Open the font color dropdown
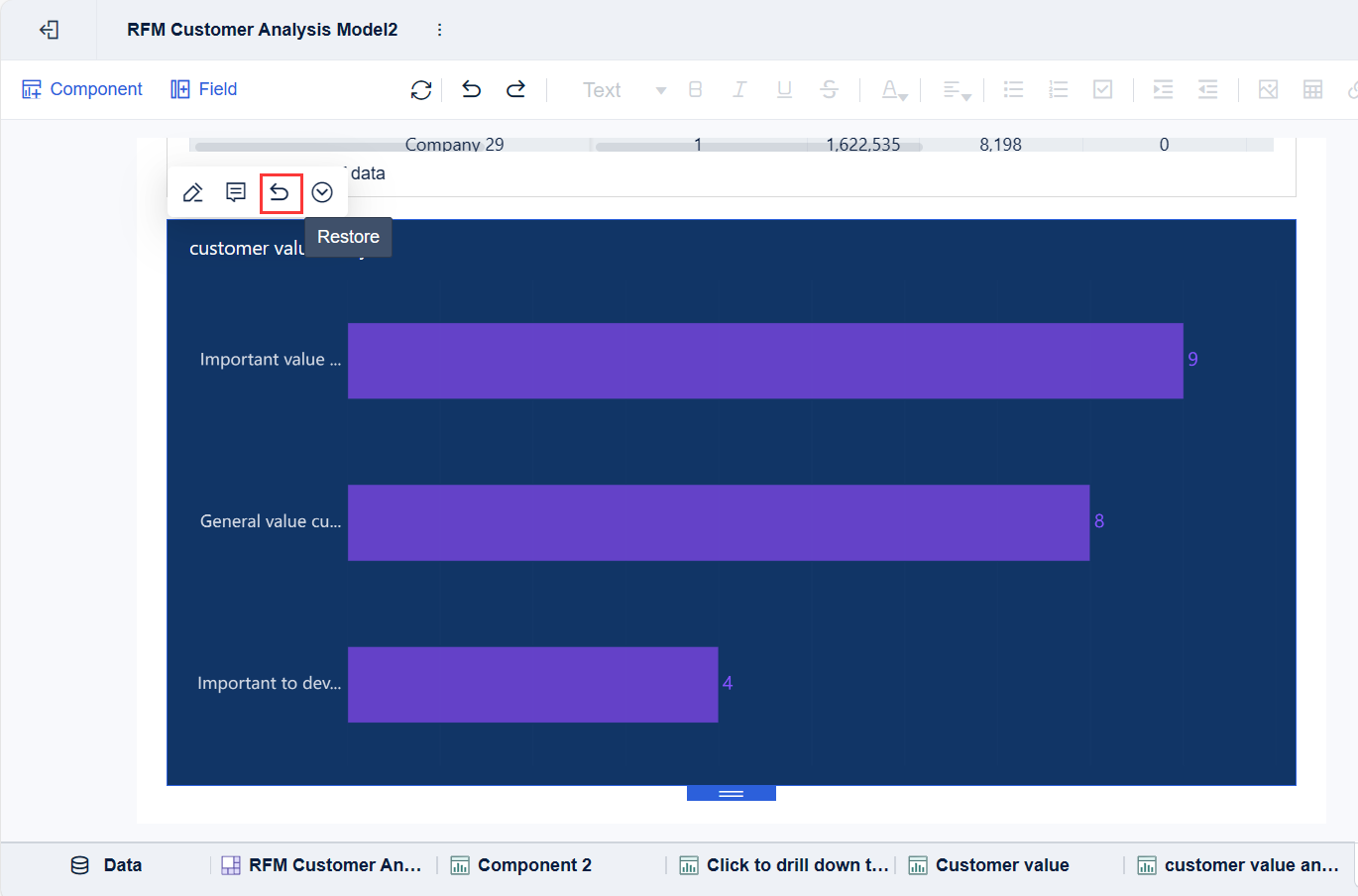The width and height of the screenshot is (1358, 896). (894, 90)
